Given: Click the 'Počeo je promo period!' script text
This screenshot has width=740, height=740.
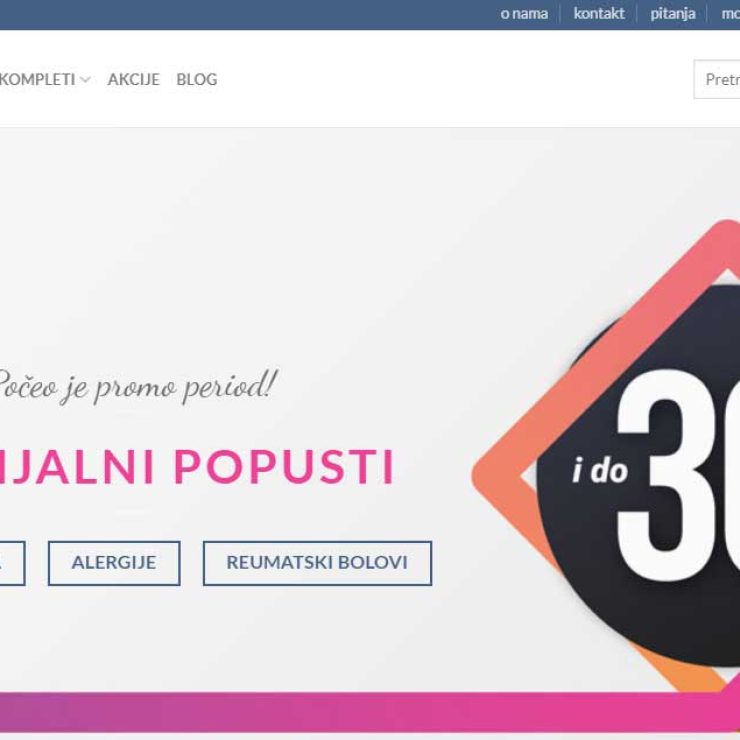Looking at the screenshot, I should pos(137,387).
